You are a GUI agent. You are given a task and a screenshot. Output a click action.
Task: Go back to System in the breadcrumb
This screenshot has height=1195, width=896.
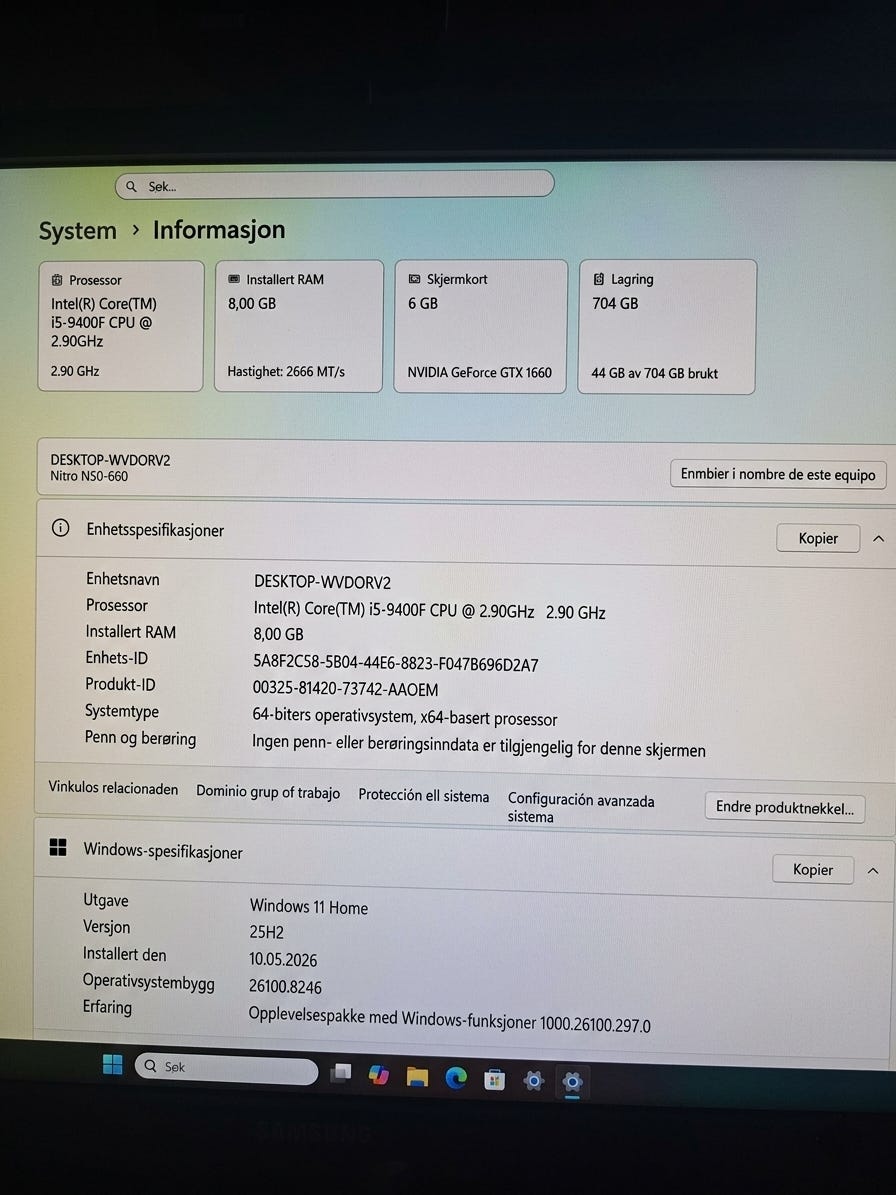(x=78, y=231)
